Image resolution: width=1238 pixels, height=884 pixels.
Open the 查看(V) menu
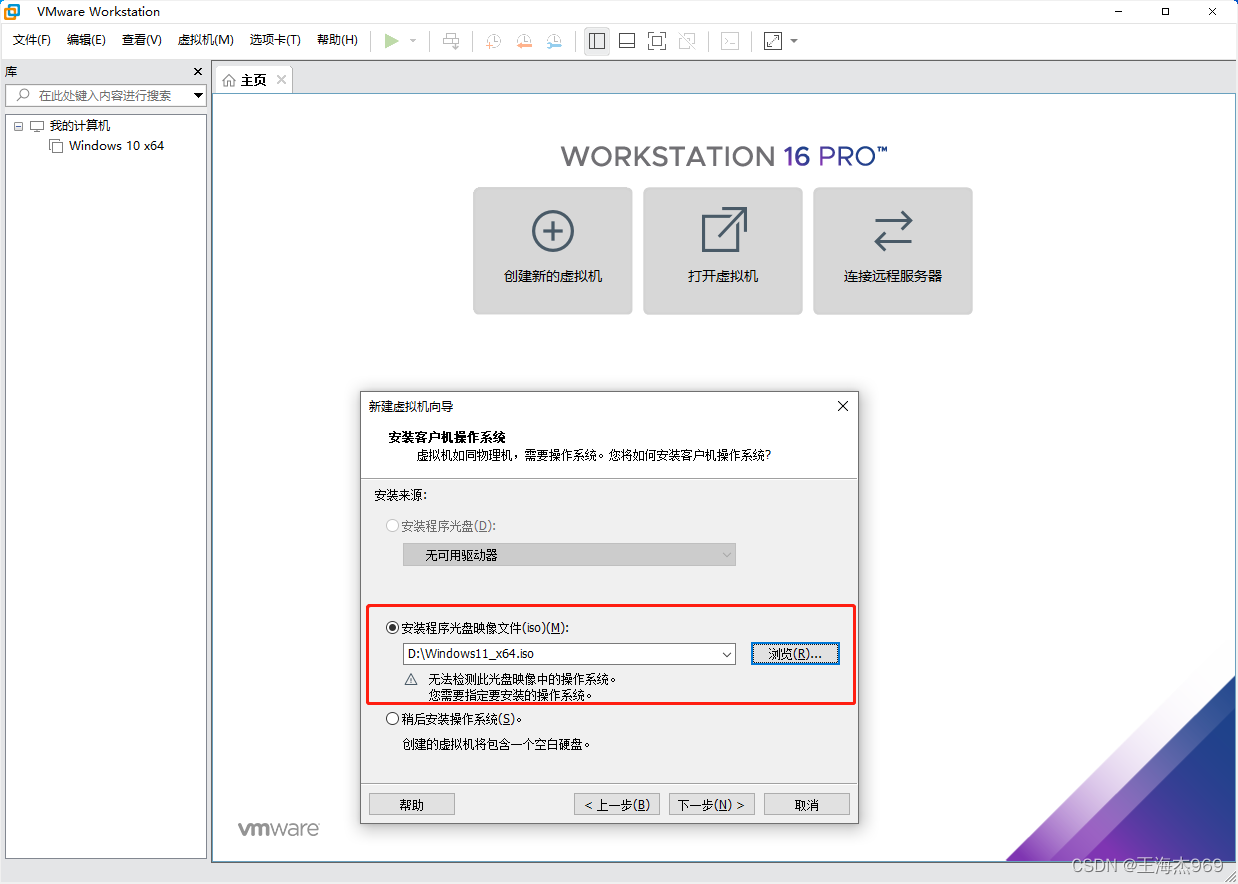click(x=141, y=40)
